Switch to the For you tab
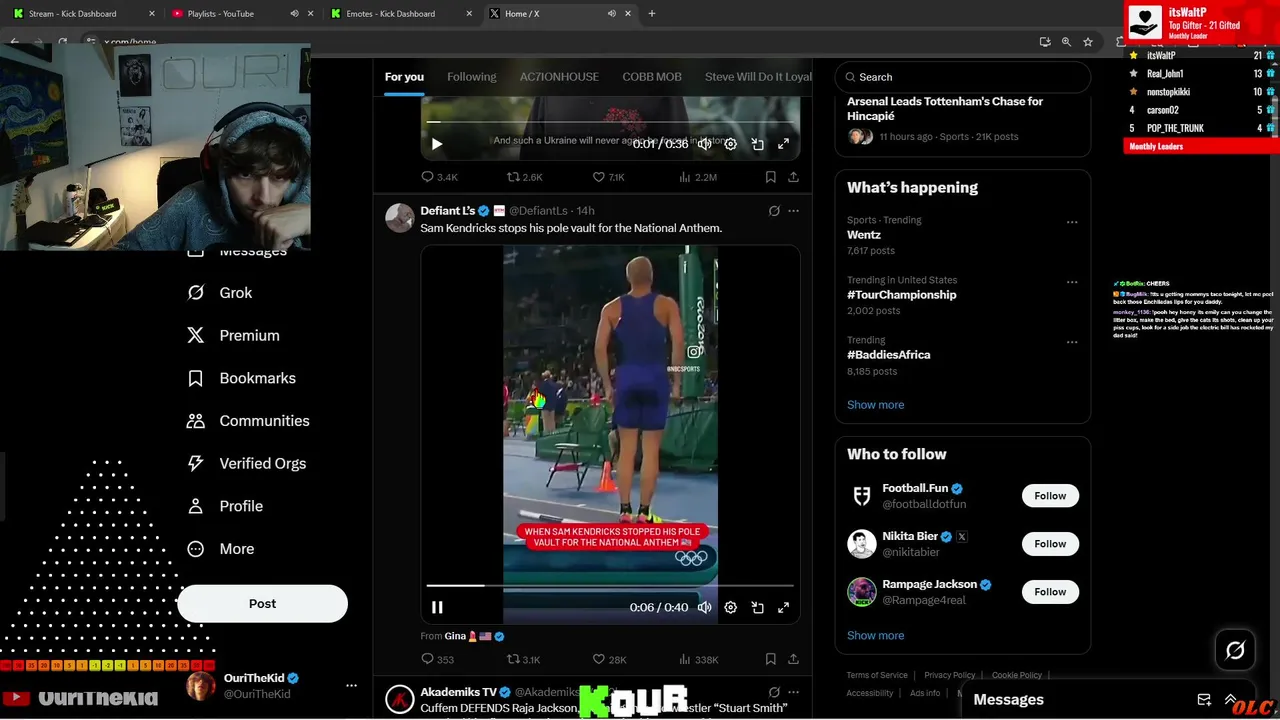1280x720 pixels. tap(404, 77)
